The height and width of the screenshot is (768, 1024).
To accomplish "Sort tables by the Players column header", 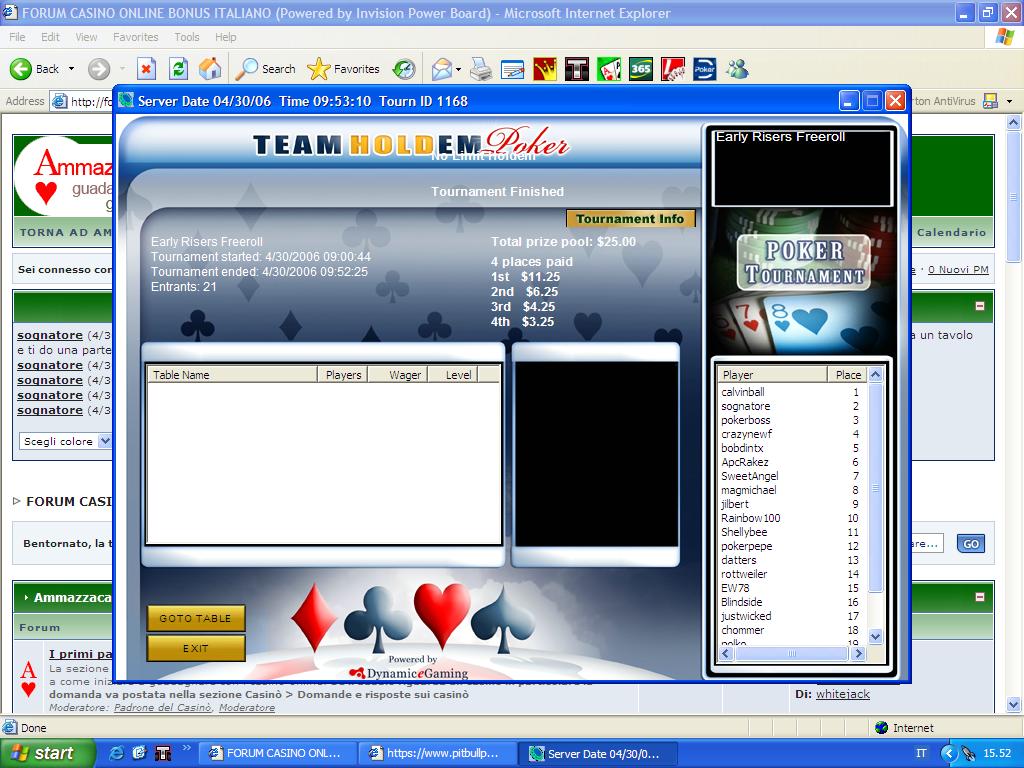I will pyautogui.click(x=343, y=374).
